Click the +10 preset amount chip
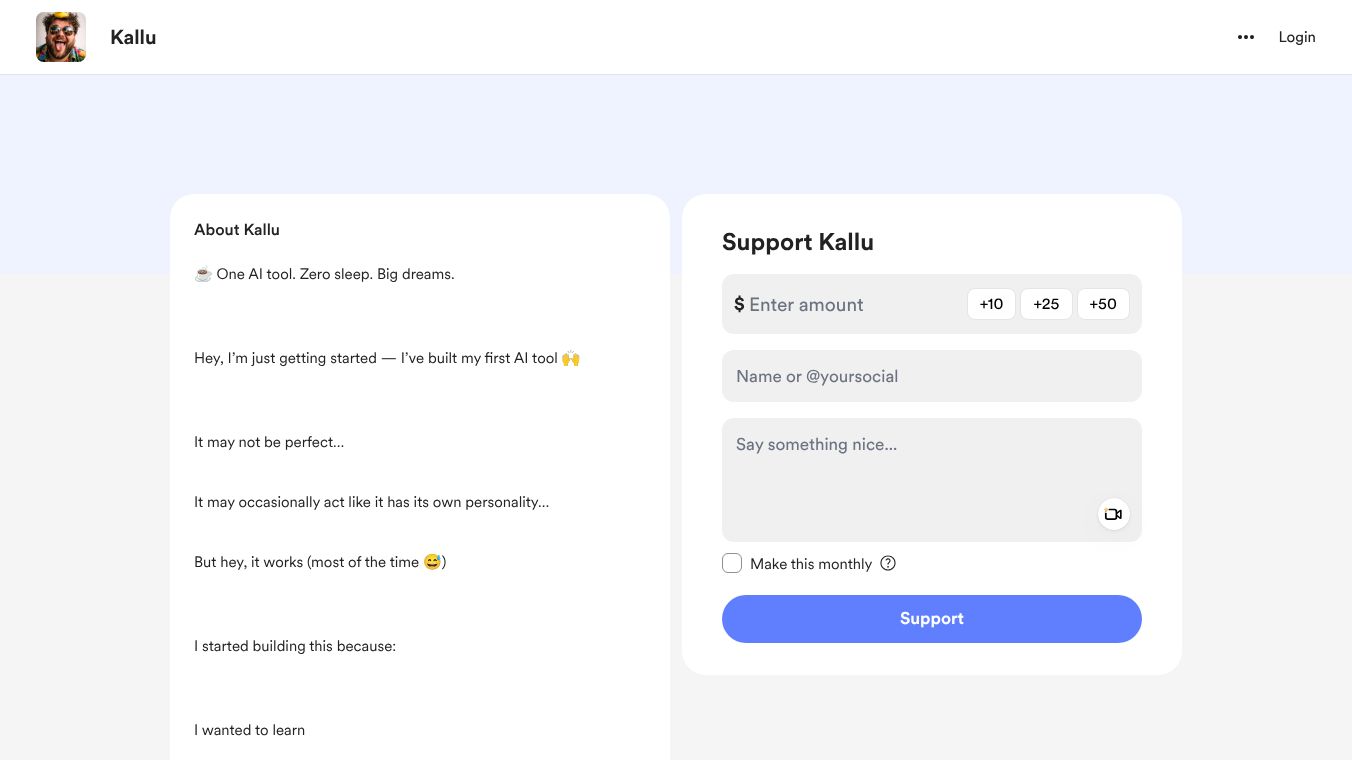Viewport: 1352px width, 760px height. click(x=991, y=304)
